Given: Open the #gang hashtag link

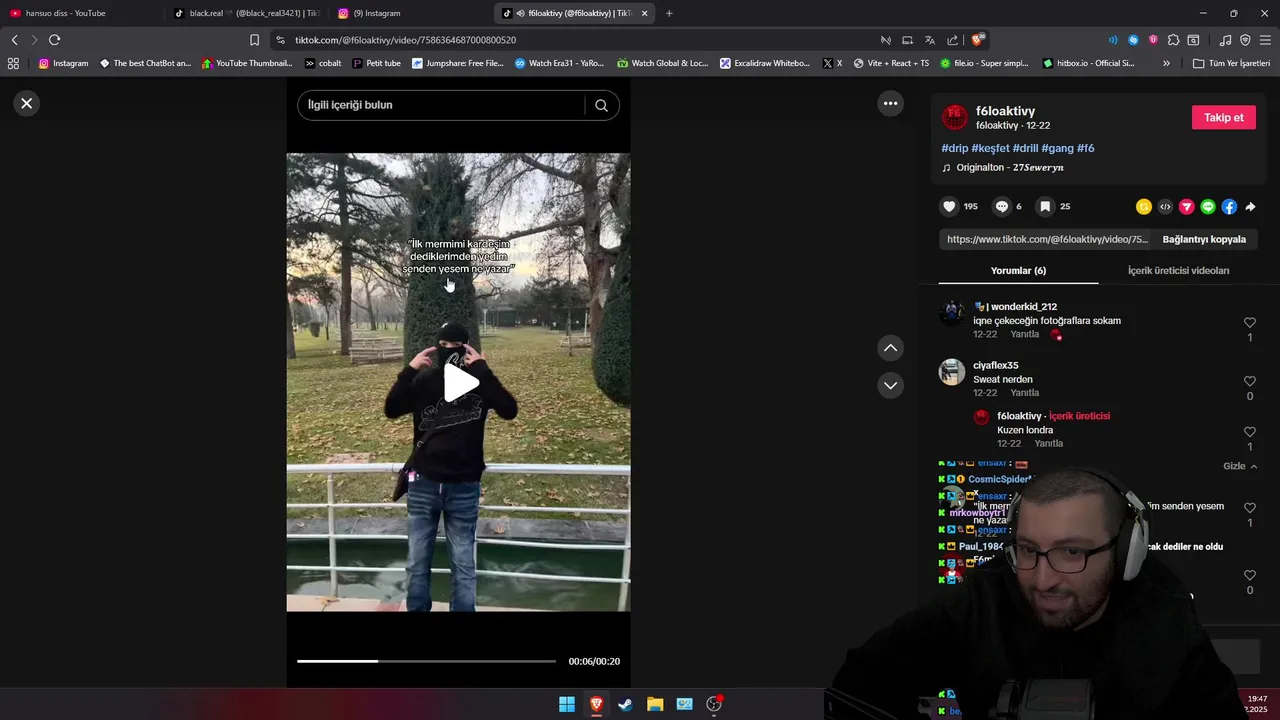Looking at the screenshot, I should [1057, 148].
